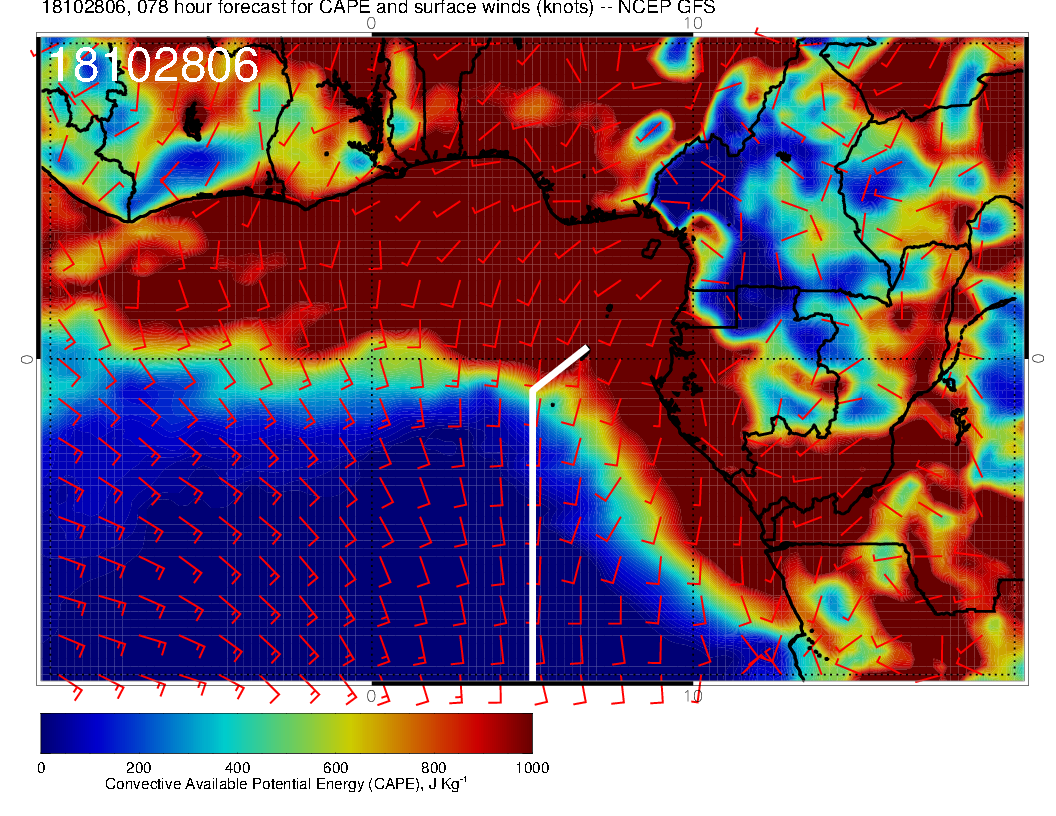Viewport: 1056px width, 816px height.
Task: Click the color bar label '400'
Action: (237, 768)
